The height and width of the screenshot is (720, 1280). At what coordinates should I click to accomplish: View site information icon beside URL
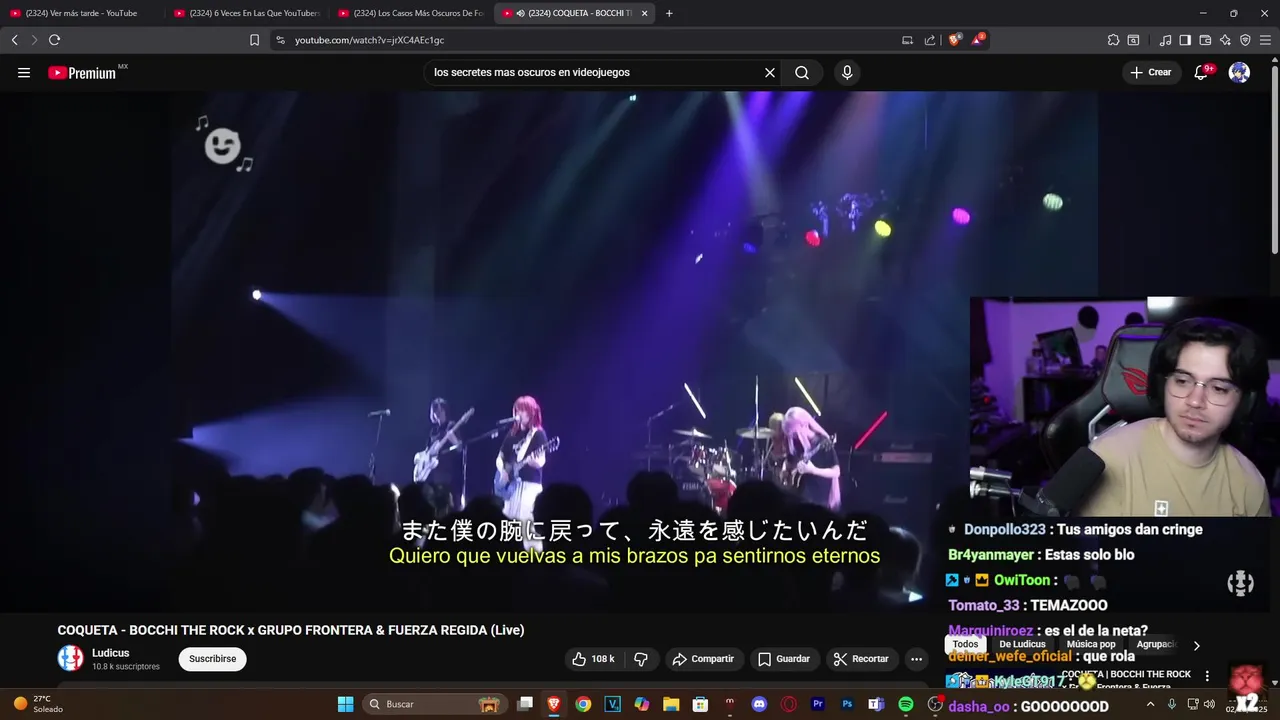pyautogui.click(x=280, y=40)
